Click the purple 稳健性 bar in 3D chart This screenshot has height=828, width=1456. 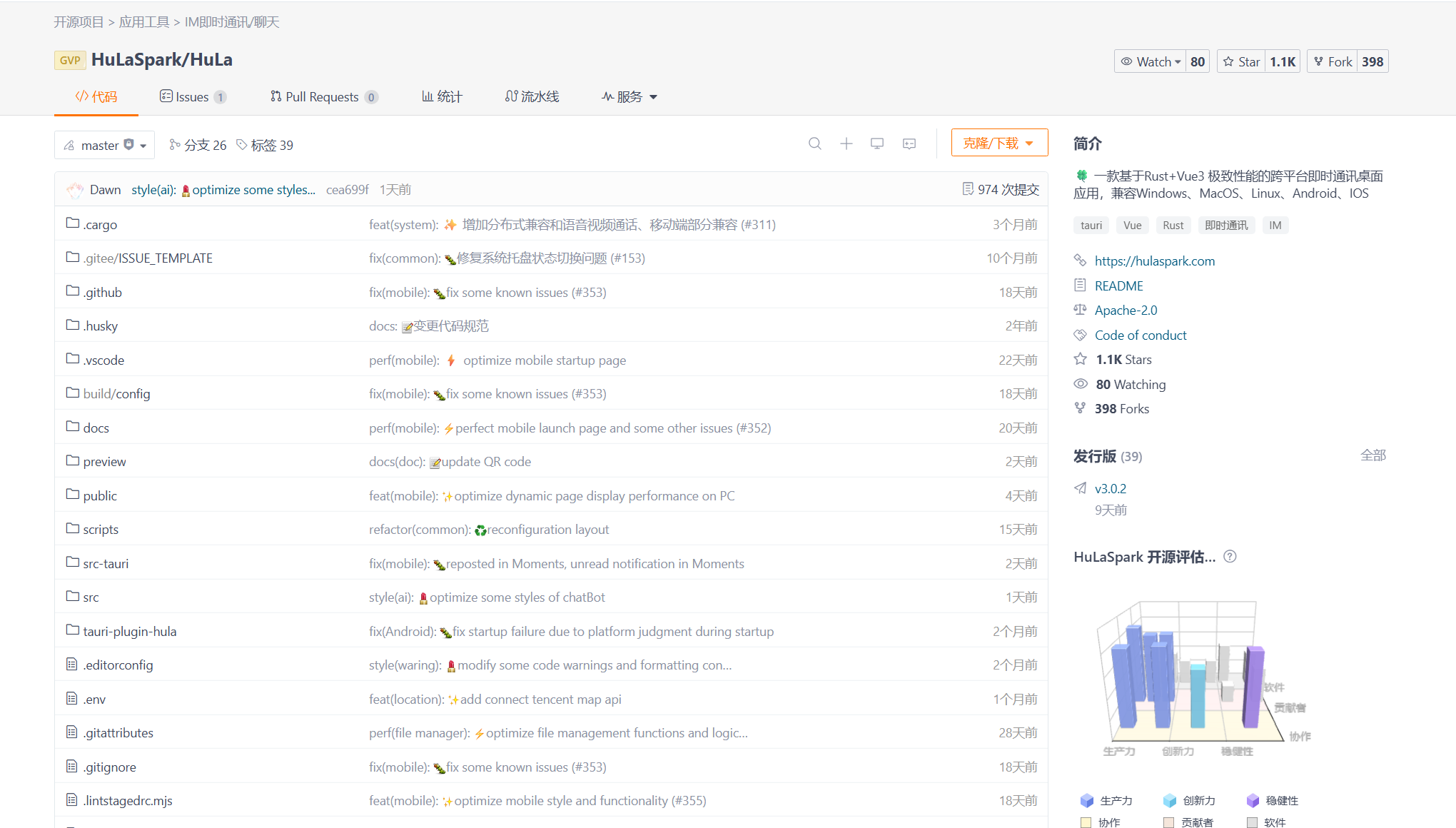click(x=1253, y=685)
